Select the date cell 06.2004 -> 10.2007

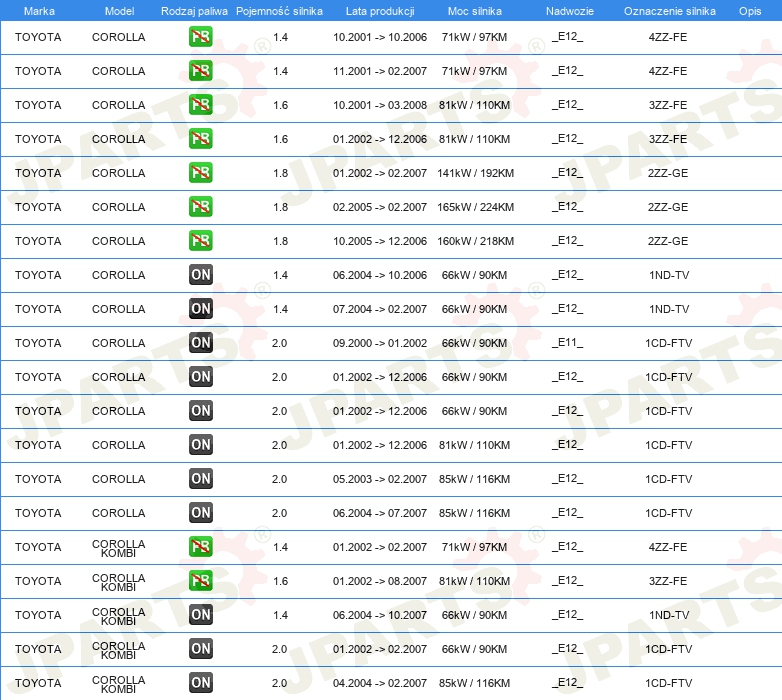click(380, 615)
